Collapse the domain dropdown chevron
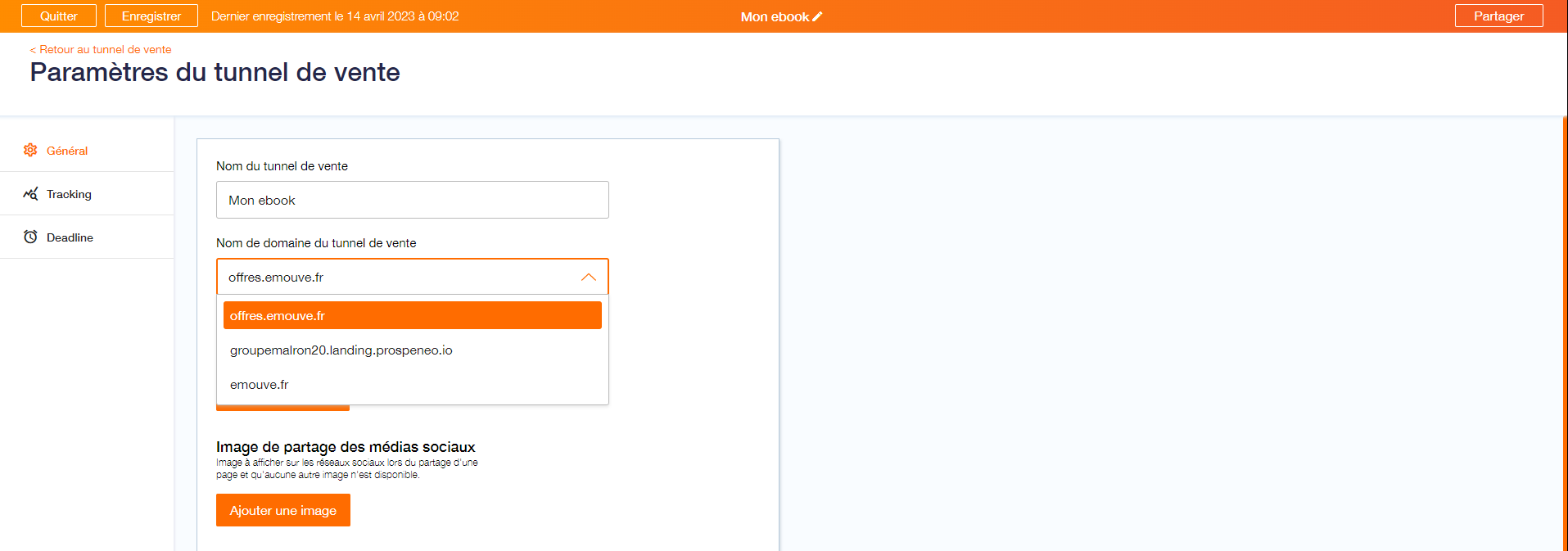Screen dimensions: 1568x551 588,278
